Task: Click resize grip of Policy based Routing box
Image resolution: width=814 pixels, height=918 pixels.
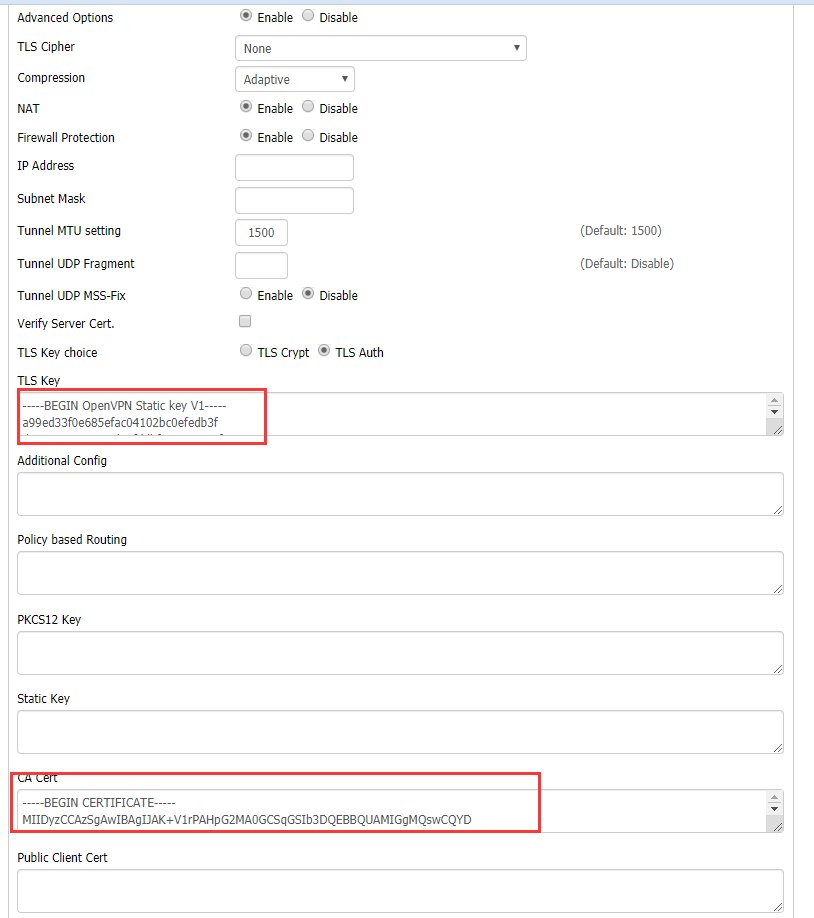Action: [778, 589]
